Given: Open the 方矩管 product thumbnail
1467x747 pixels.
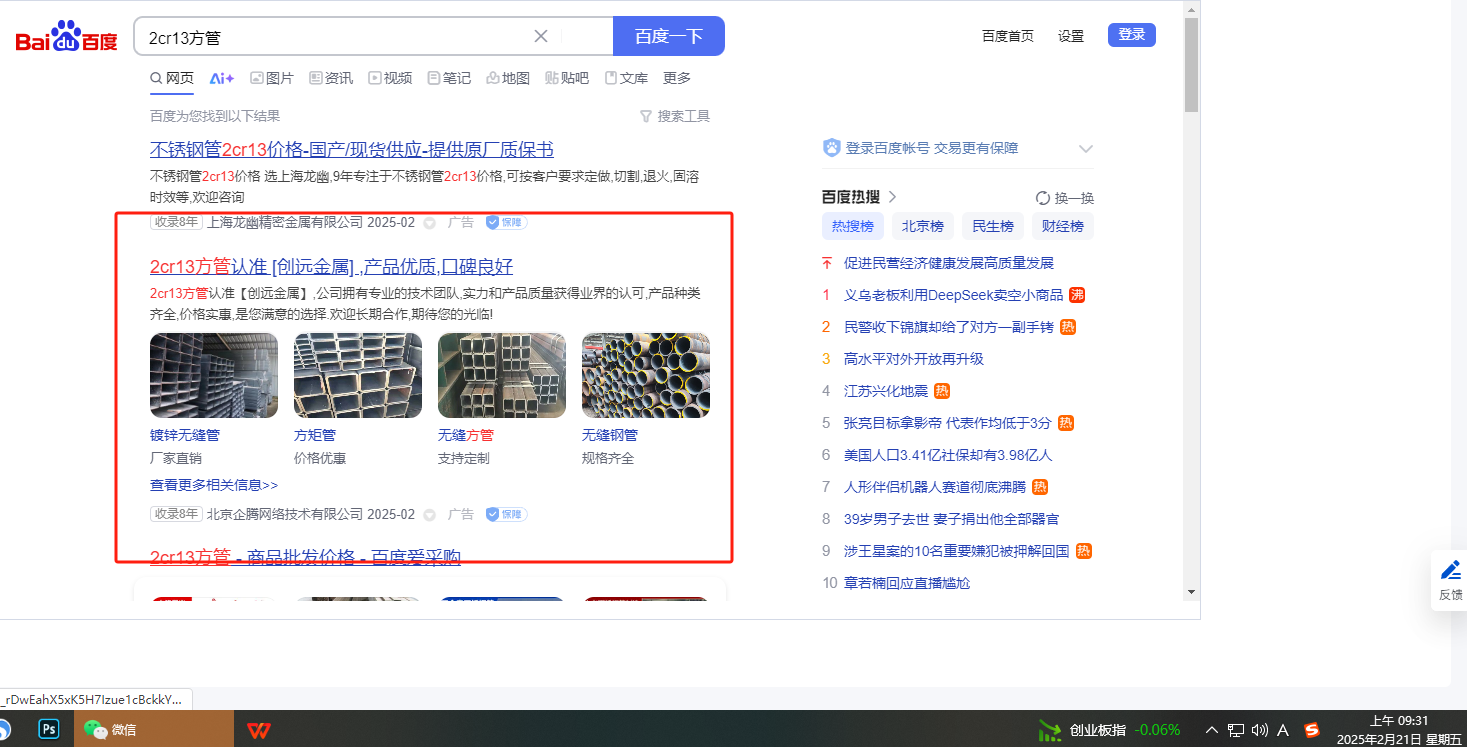Looking at the screenshot, I should tap(358, 376).
